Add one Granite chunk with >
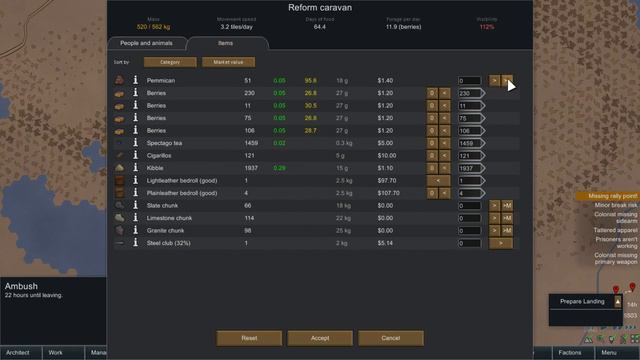 (x=494, y=231)
